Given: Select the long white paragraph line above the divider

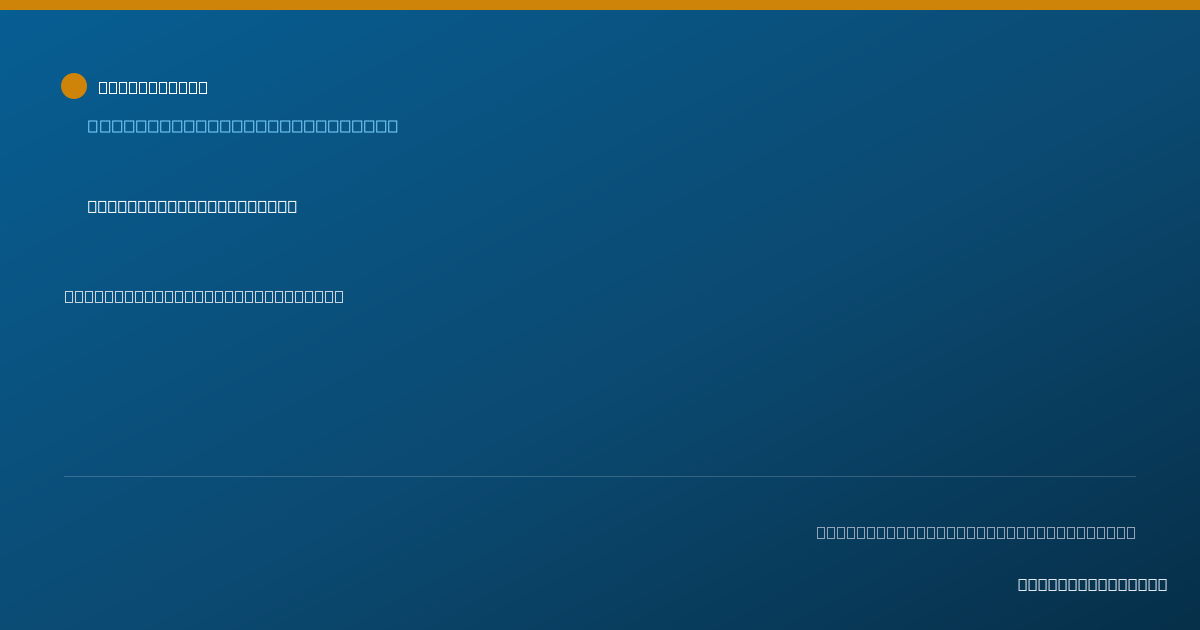Looking at the screenshot, I should coord(204,296).
